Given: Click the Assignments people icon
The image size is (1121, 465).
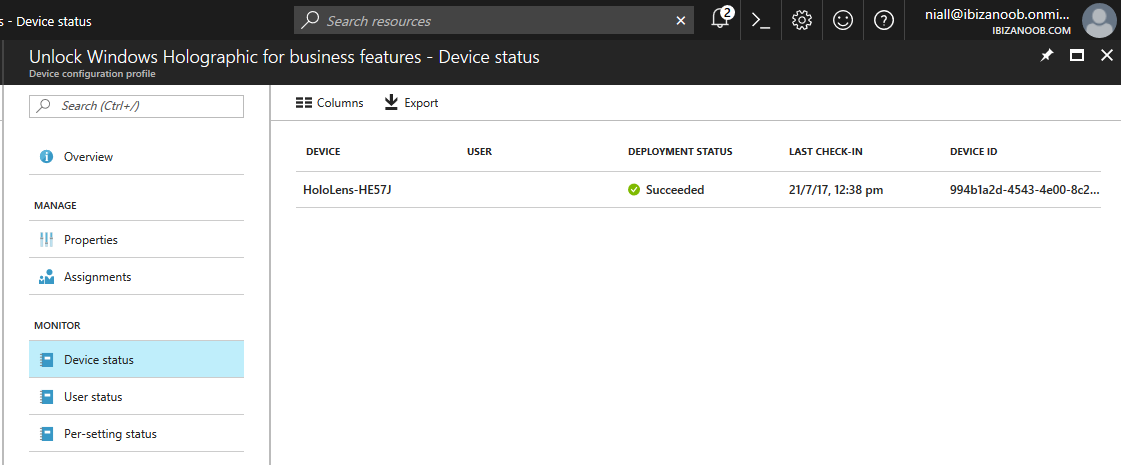Looking at the screenshot, I should click(46, 277).
